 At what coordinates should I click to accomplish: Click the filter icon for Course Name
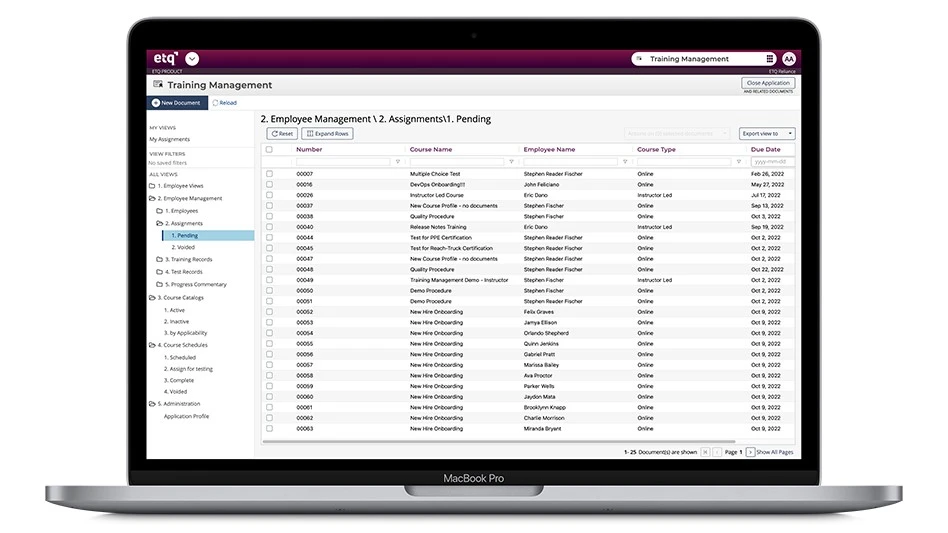coord(511,161)
